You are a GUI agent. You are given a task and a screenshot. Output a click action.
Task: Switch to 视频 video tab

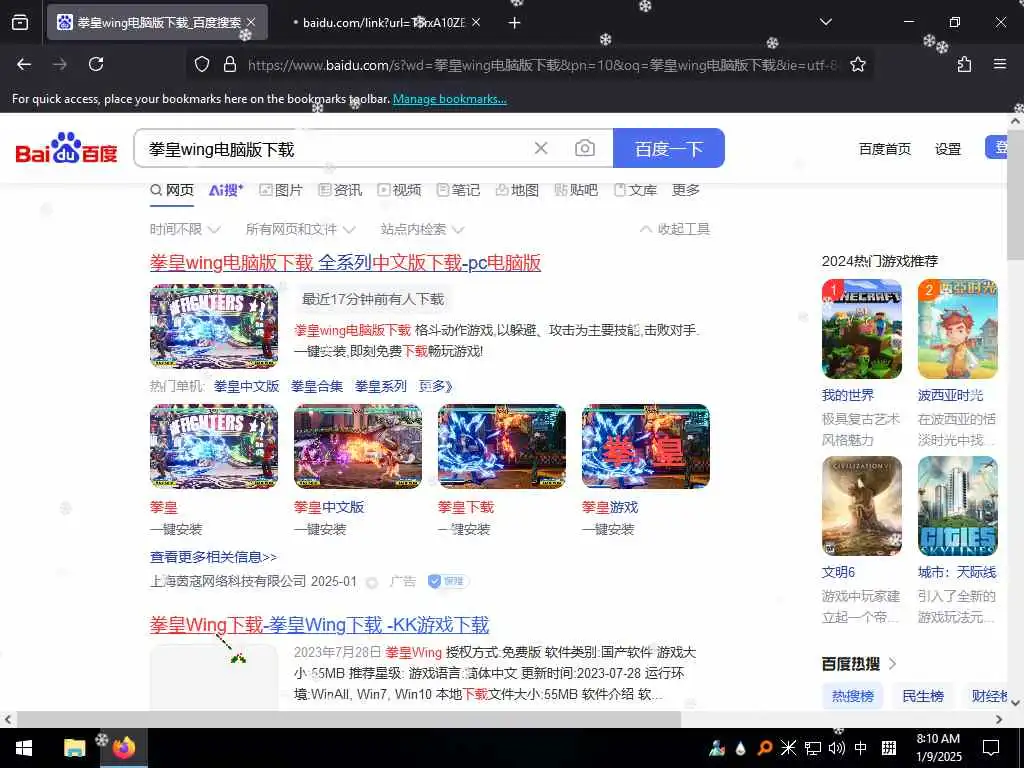click(x=399, y=190)
